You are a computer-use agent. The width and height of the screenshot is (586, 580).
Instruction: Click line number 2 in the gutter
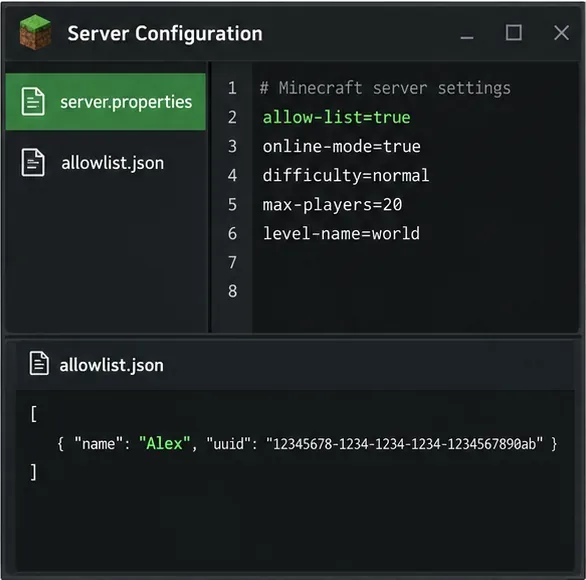[x=232, y=117]
